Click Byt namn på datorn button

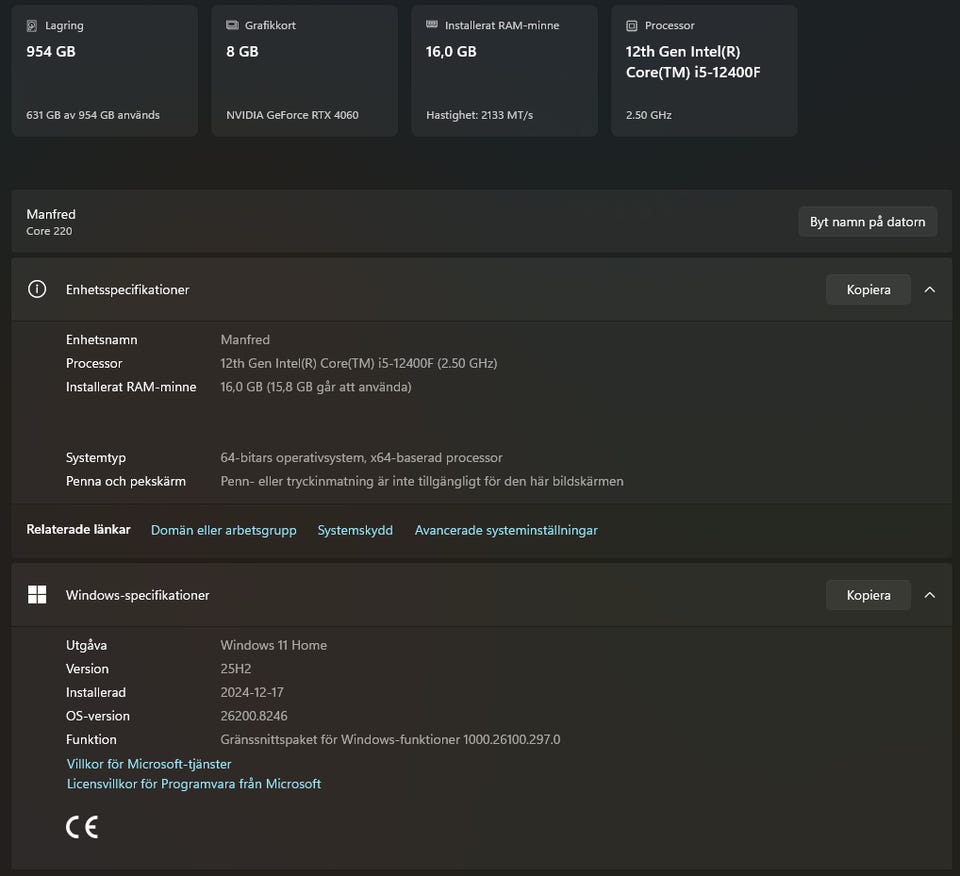tap(867, 222)
